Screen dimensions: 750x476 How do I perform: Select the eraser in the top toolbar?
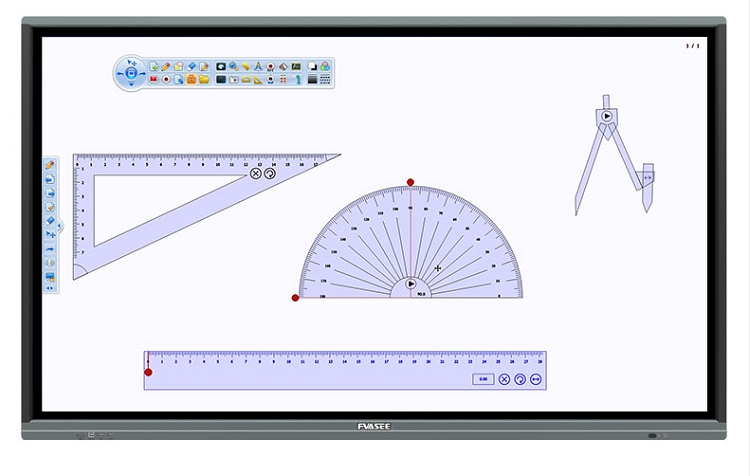coord(191,66)
